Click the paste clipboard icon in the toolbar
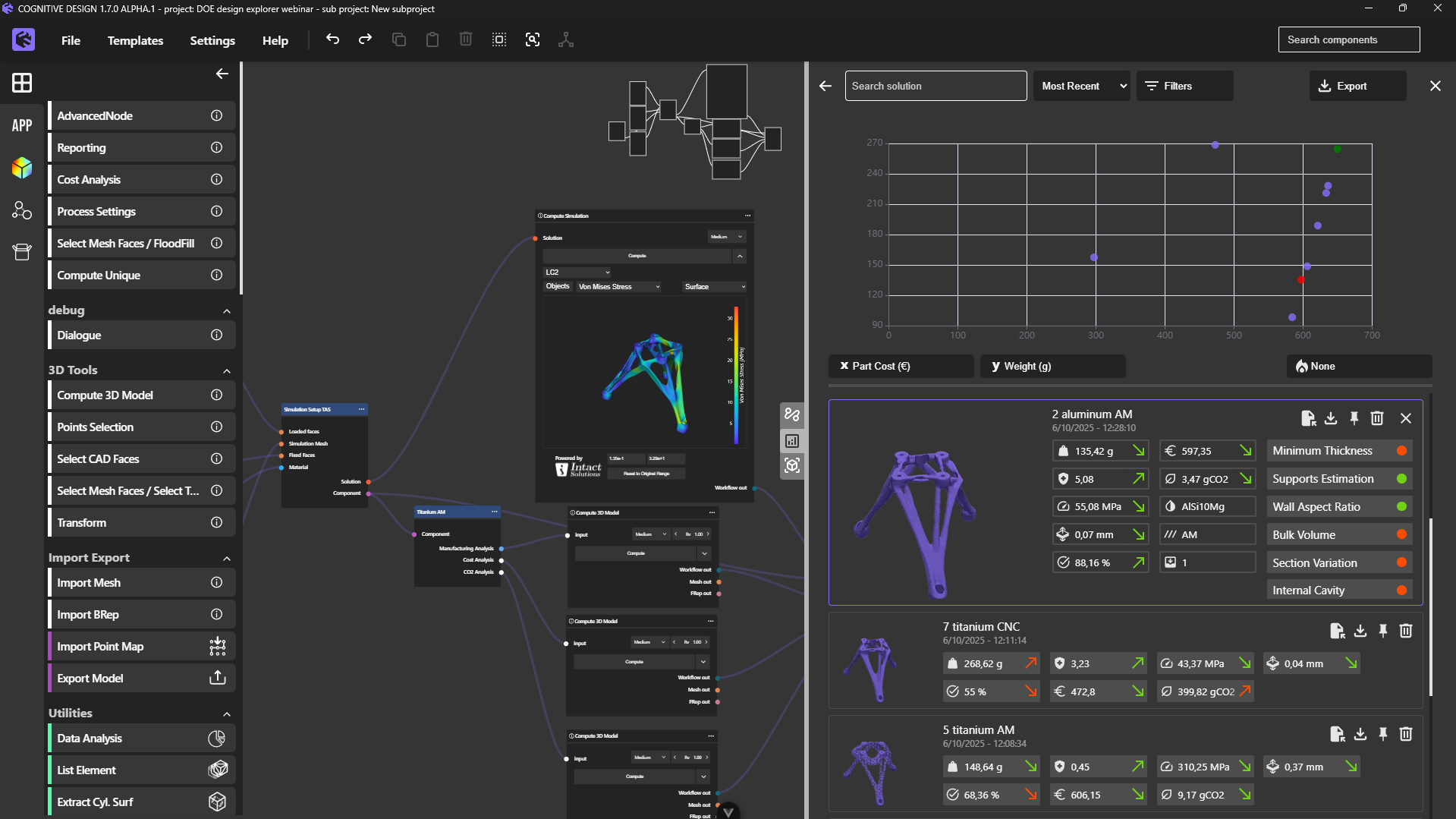 (432, 39)
